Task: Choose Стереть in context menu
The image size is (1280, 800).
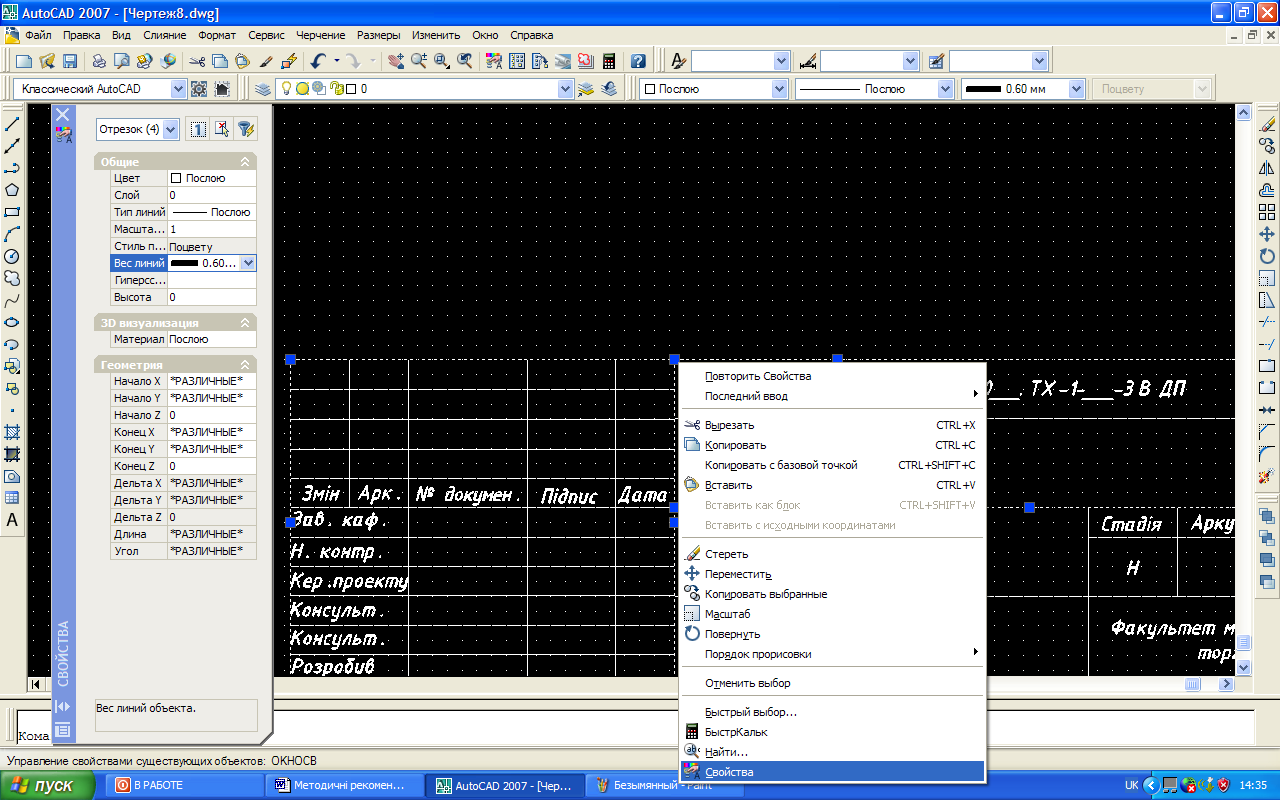Action: (x=832, y=554)
